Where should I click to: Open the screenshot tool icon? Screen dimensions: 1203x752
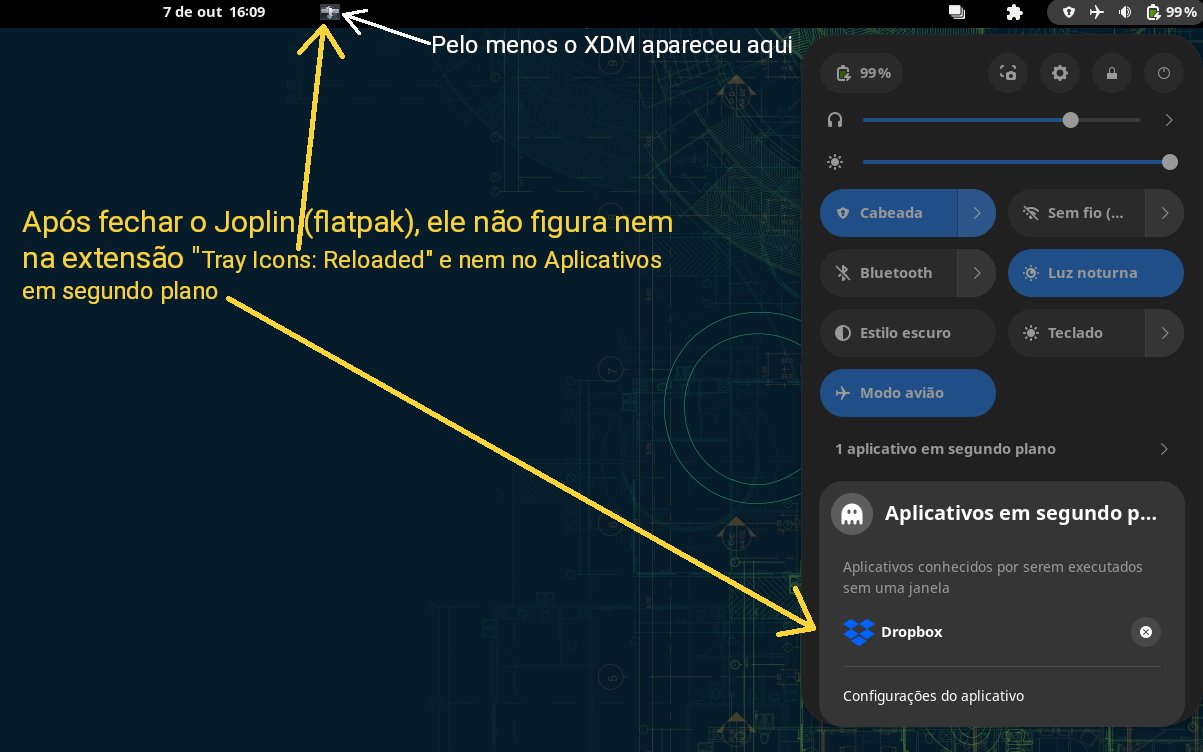pyautogui.click(x=1009, y=73)
